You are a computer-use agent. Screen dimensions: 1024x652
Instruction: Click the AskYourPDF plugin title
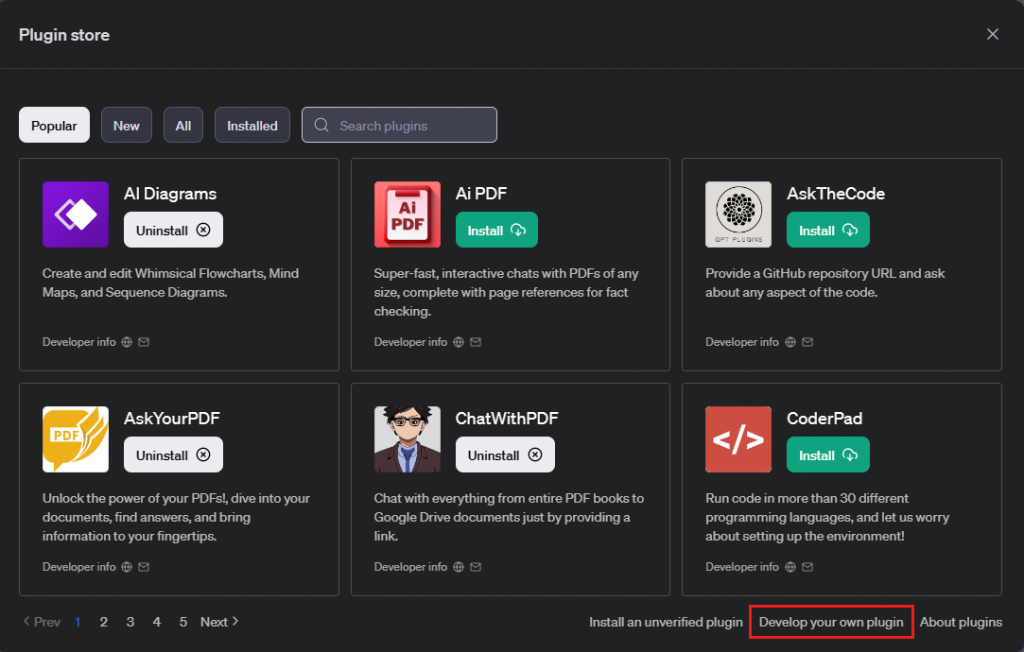click(172, 418)
